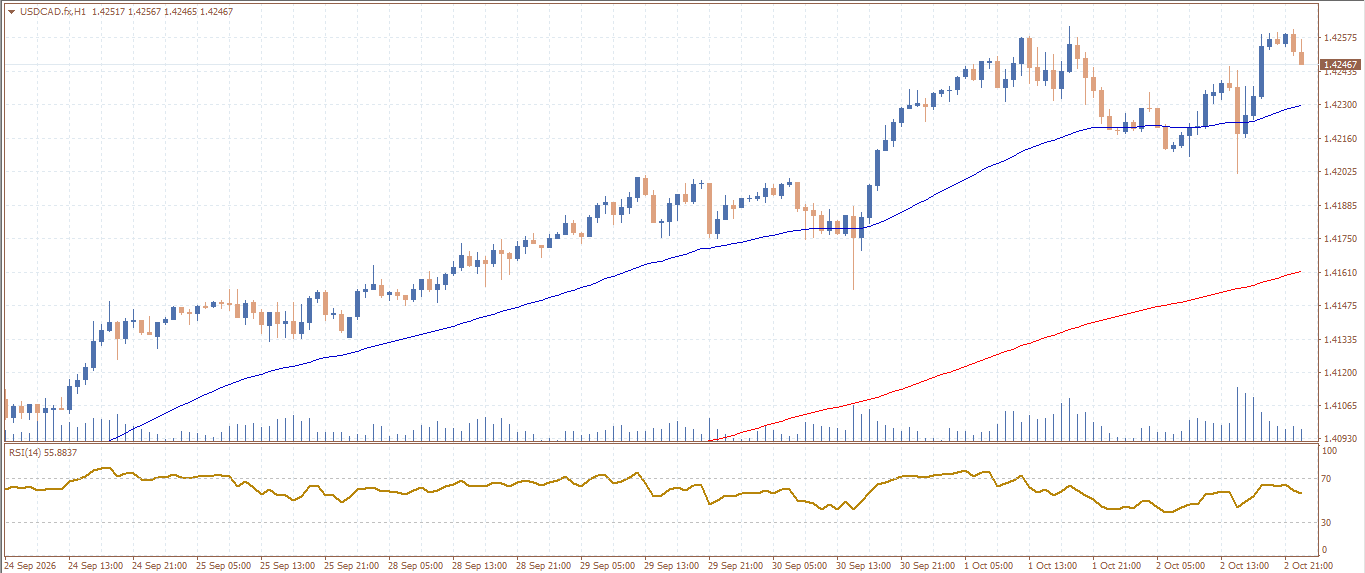This screenshot has height=573, width=1365.
Task: Select the RSI(14) 55.8837 indicator label
Action: (43, 453)
